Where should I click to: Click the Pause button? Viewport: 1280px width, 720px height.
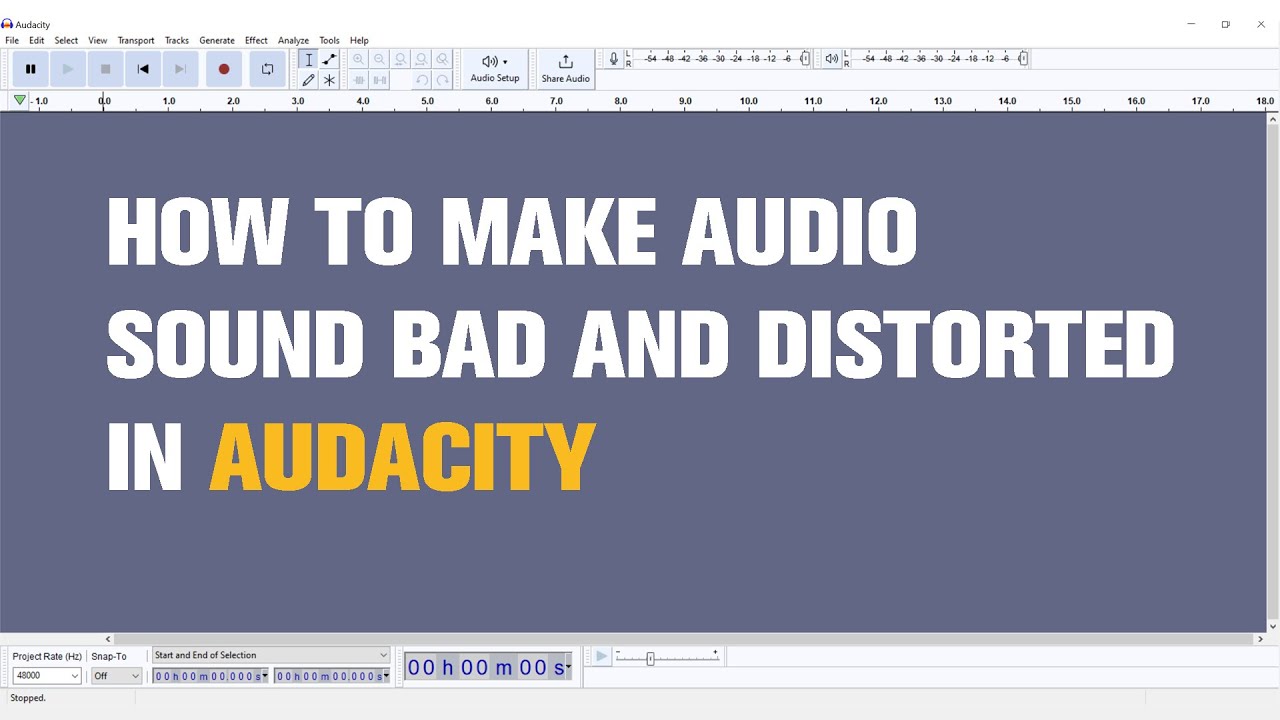30,69
